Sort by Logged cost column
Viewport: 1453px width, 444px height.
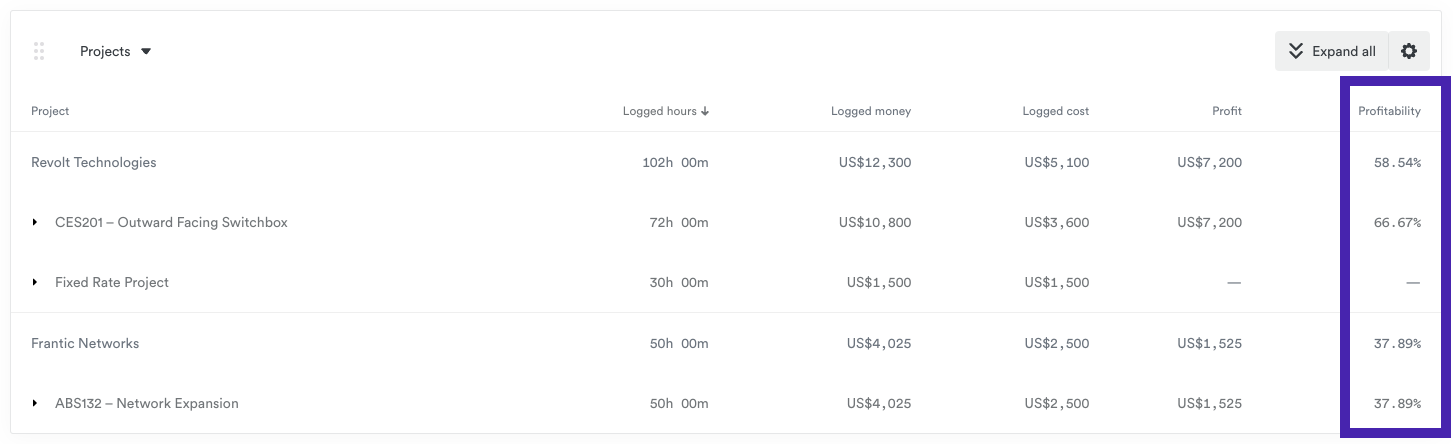point(1055,111)
